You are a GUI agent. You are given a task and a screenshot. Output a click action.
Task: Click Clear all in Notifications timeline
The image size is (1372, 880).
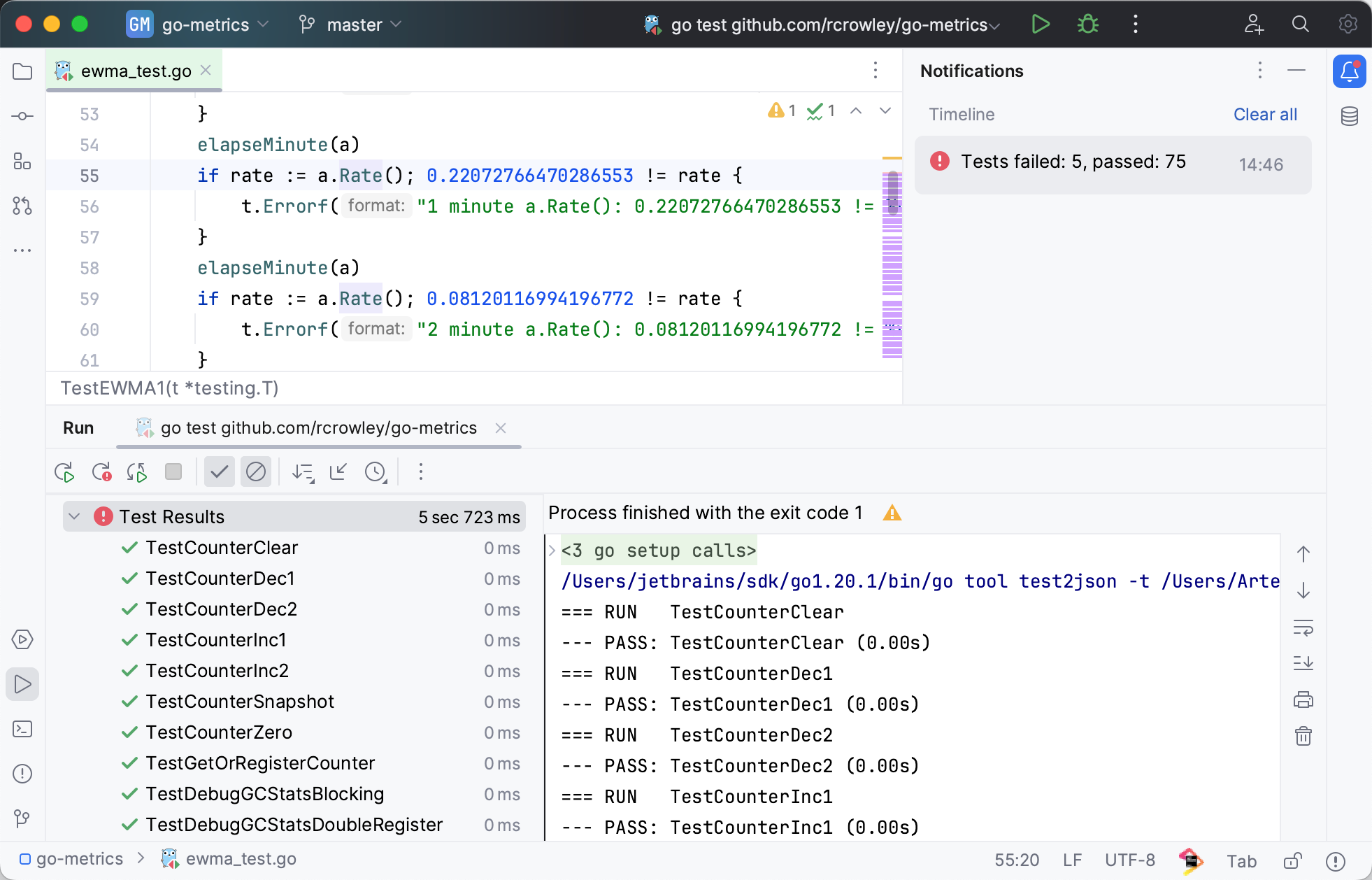(x=1265, y=114)
